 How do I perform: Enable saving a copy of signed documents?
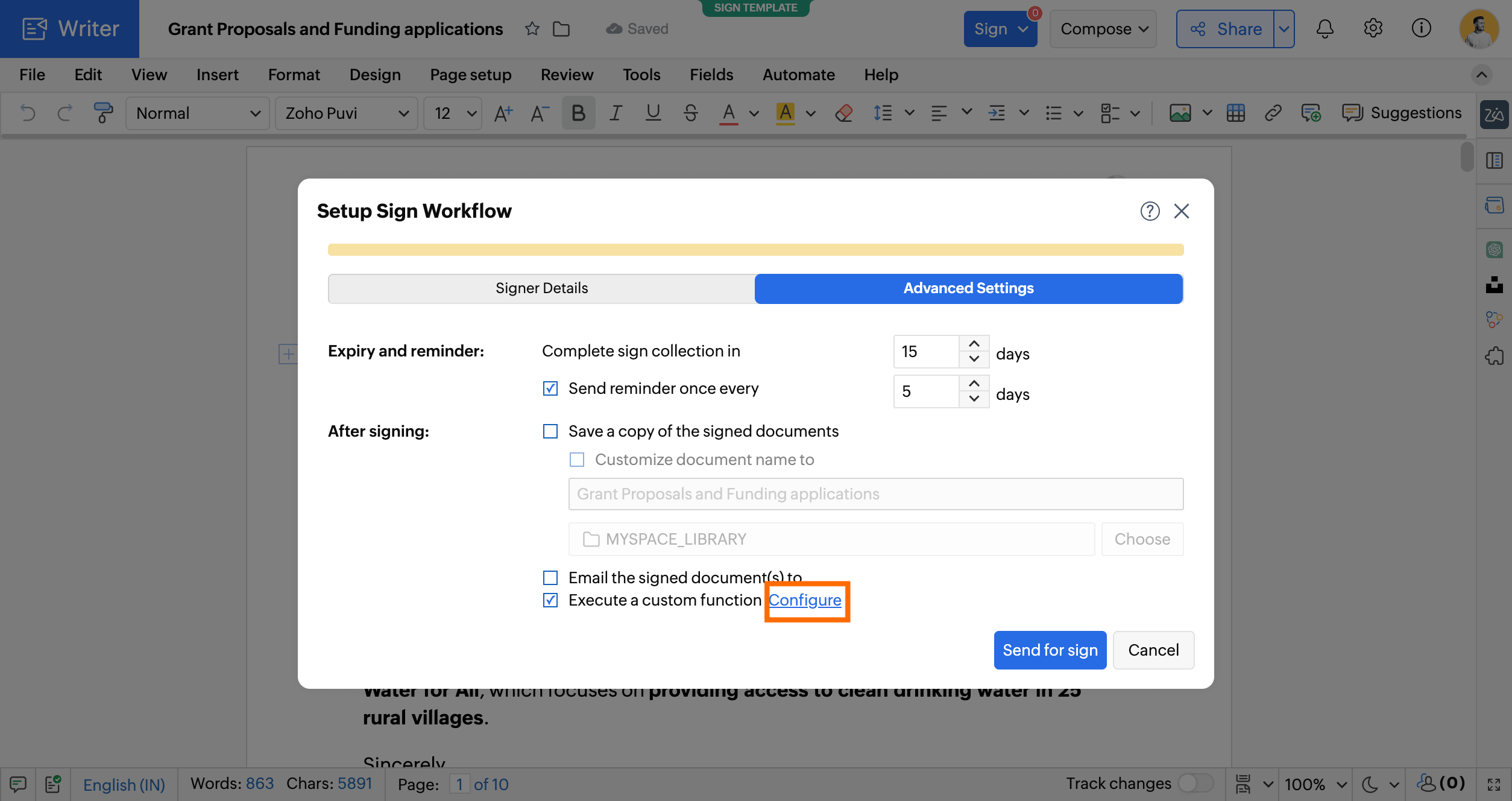549,431
